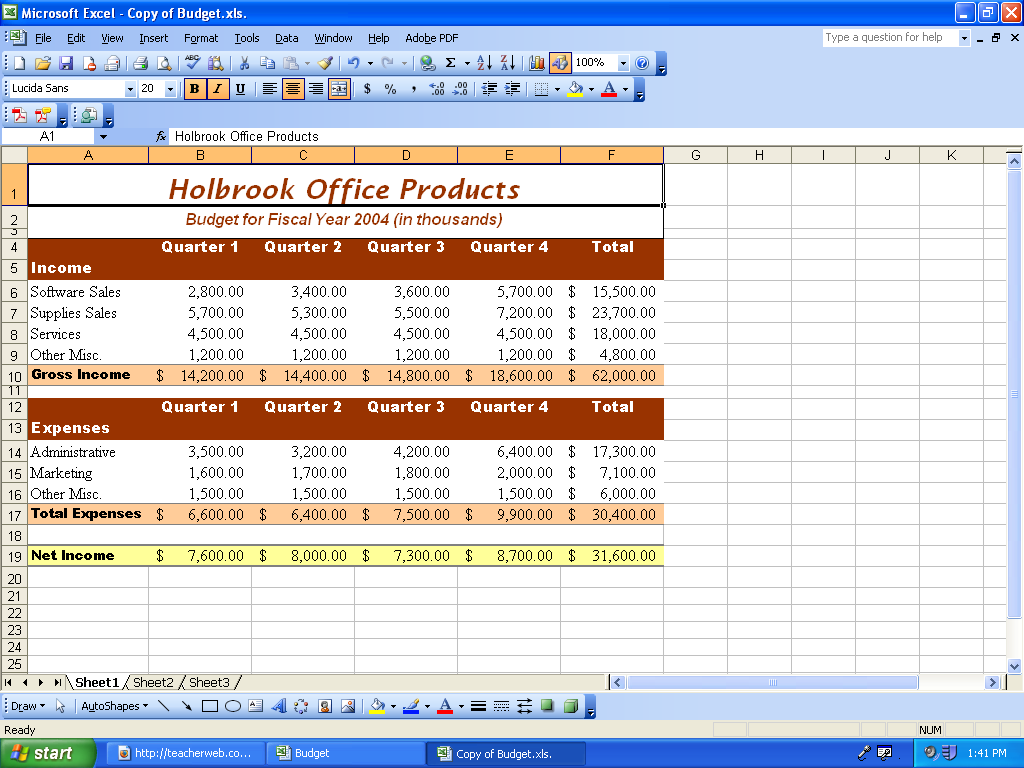The width and height of the screenshot is (1024, 768).
Task: Undo the last action
Action: tap(353, 63)
